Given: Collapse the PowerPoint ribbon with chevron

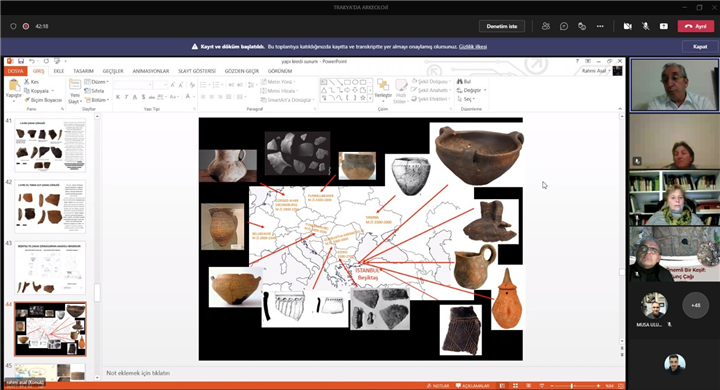Looking at the screenshot, I should pyautogui.click(x=620, y=109).
